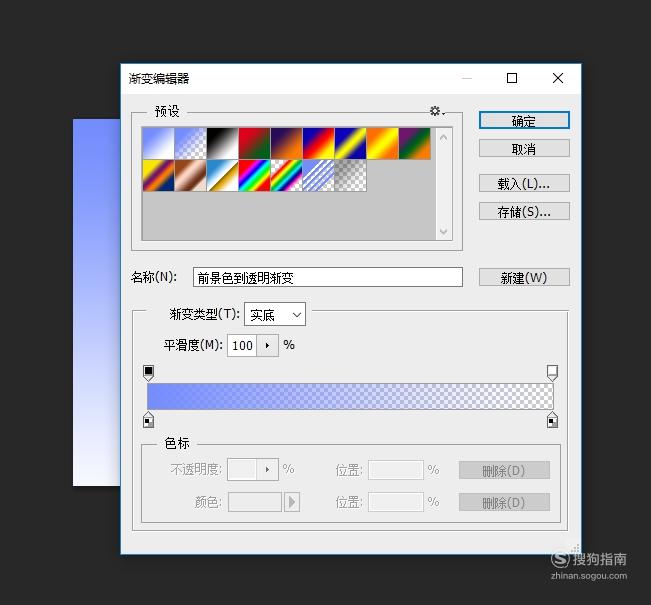Image resolution: width=651 pixels, height=605 pixels.
Task: Click the color stop 位置 position field
Action: click(396, 502)
